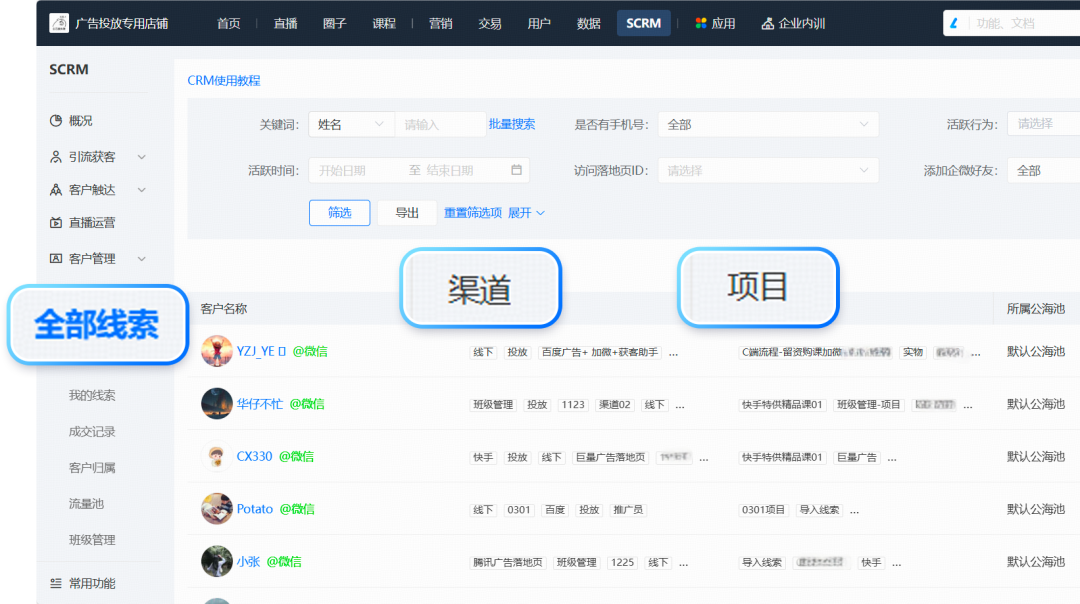1080x604 pixels.
Task: Click the 所属公海池 column header
Action: [x=1035, y=309]
